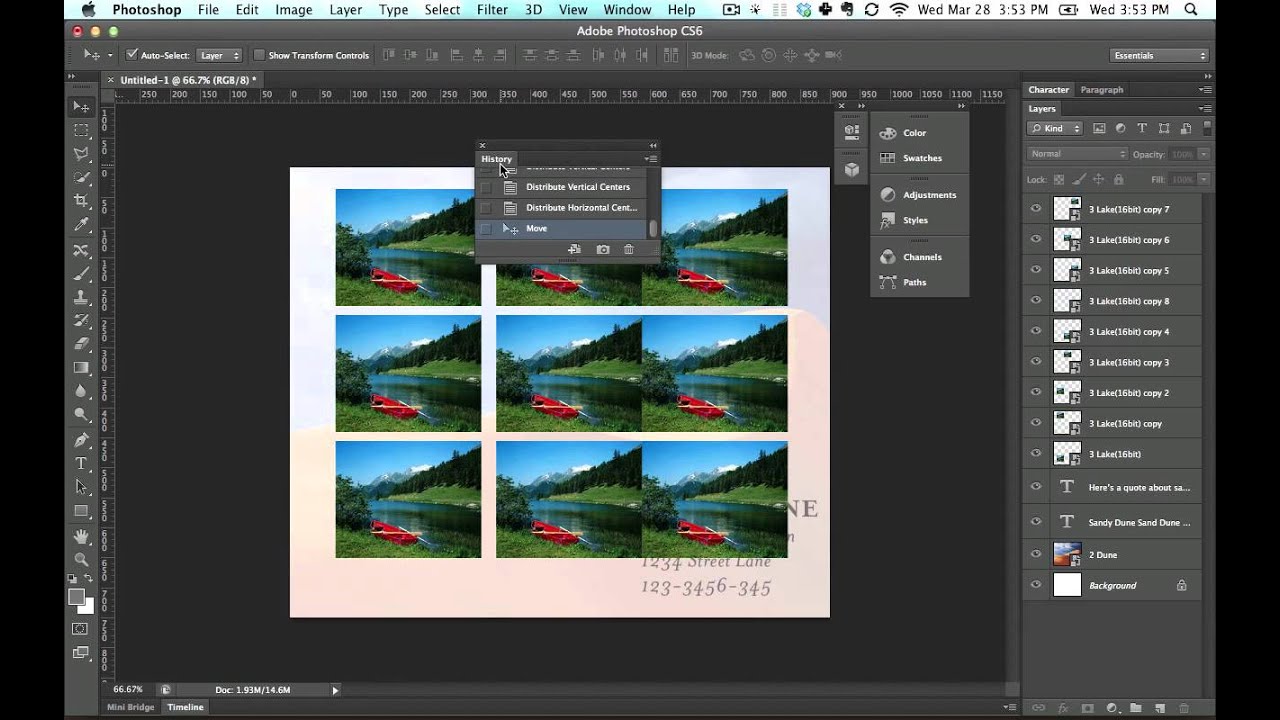Create new document from current state
Screen dimensions: 1280x720
[x=574, y=249]
